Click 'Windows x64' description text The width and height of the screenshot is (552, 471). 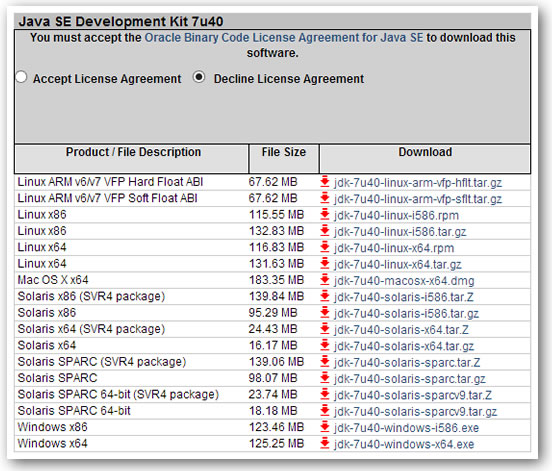(x=52, y=444)
